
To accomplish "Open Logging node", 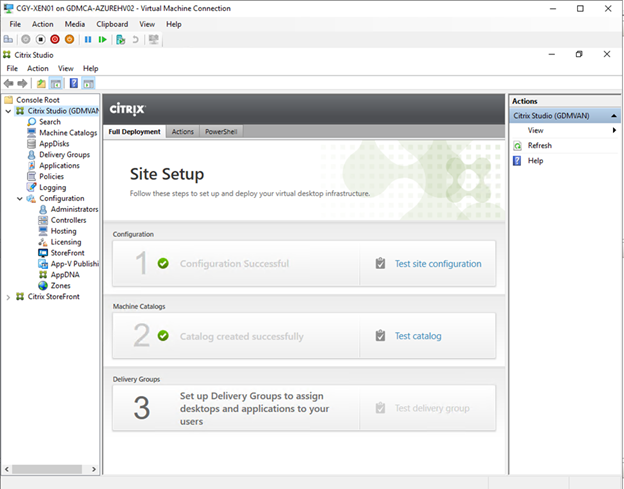I will tap(53, 187).
